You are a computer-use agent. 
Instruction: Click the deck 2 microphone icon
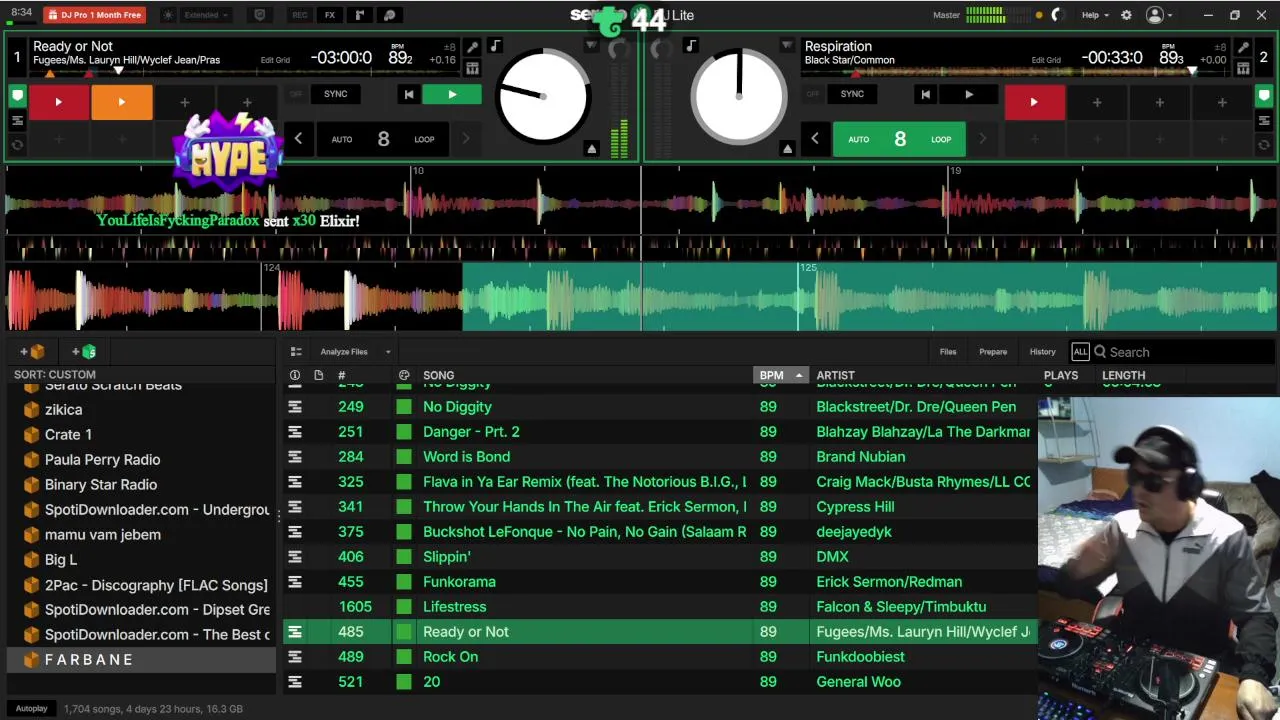(x=1243, y=47)
